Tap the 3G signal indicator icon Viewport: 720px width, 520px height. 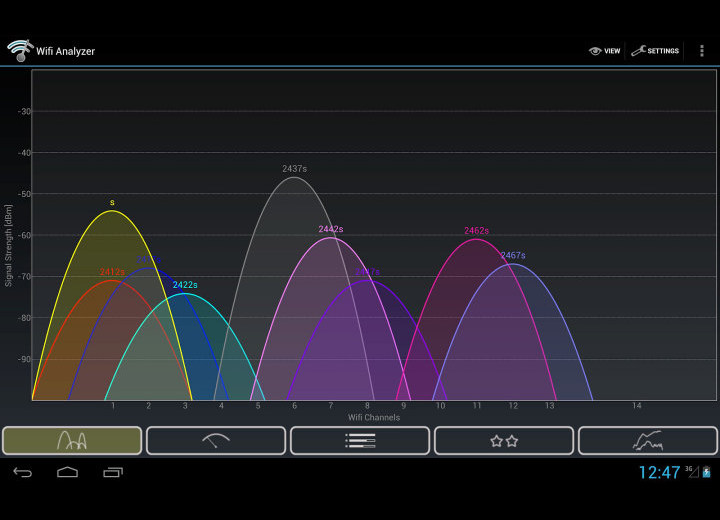692,472
